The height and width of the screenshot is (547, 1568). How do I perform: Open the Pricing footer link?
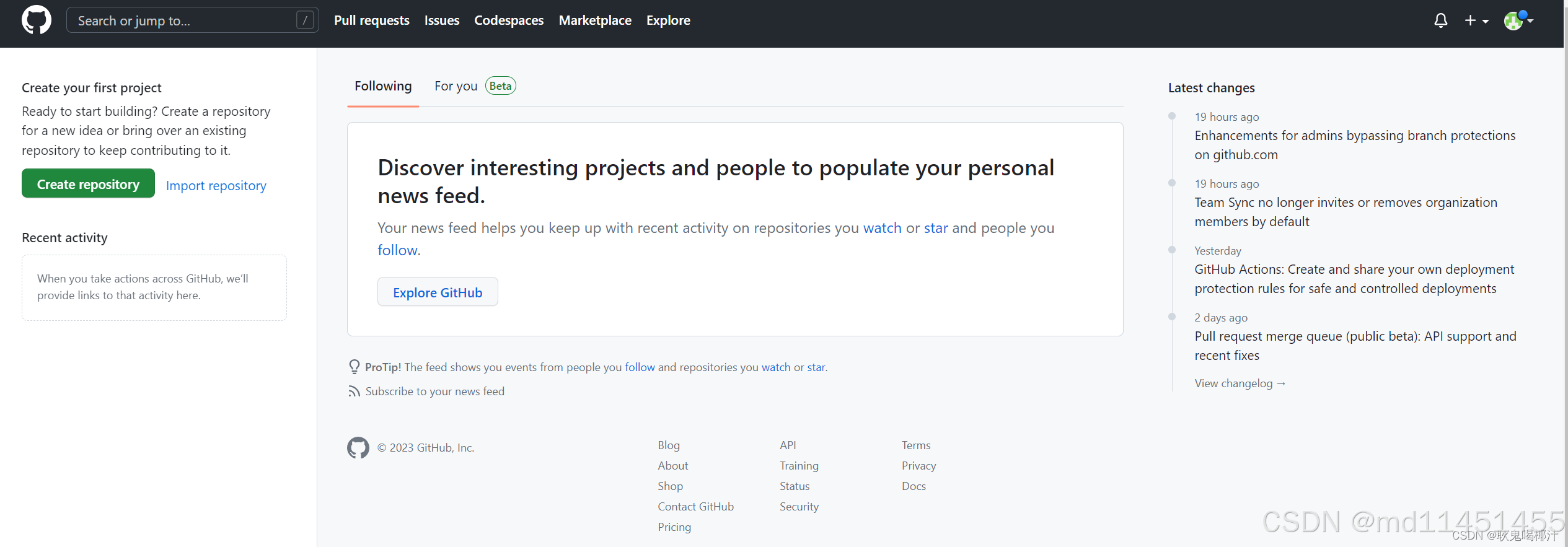674,527
